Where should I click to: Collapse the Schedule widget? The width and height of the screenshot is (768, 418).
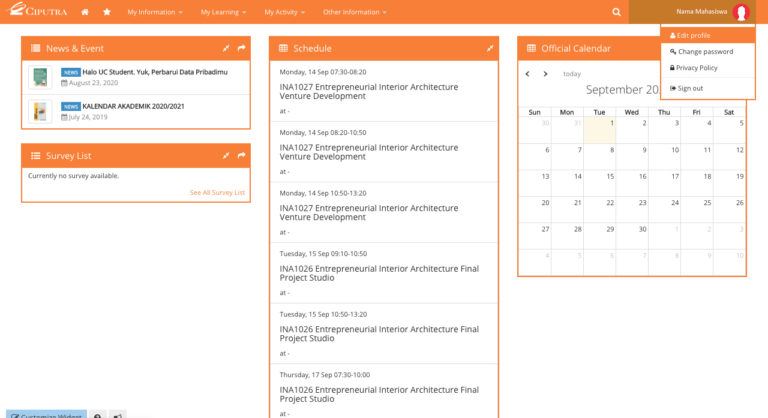point(490,48)
